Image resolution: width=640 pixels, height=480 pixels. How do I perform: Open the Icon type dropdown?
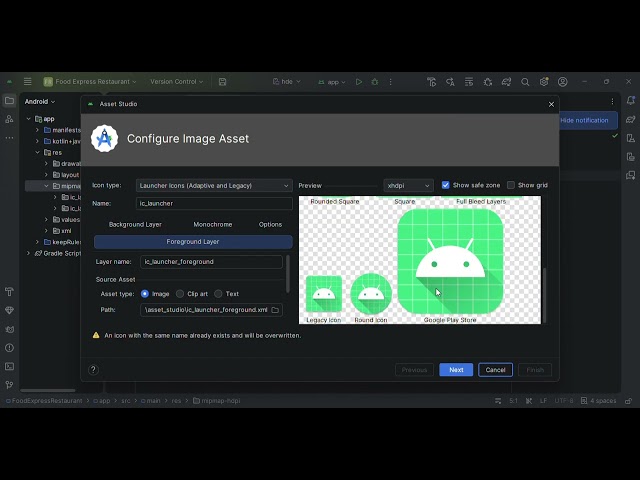pyautogui.click(x=214, y=185)
